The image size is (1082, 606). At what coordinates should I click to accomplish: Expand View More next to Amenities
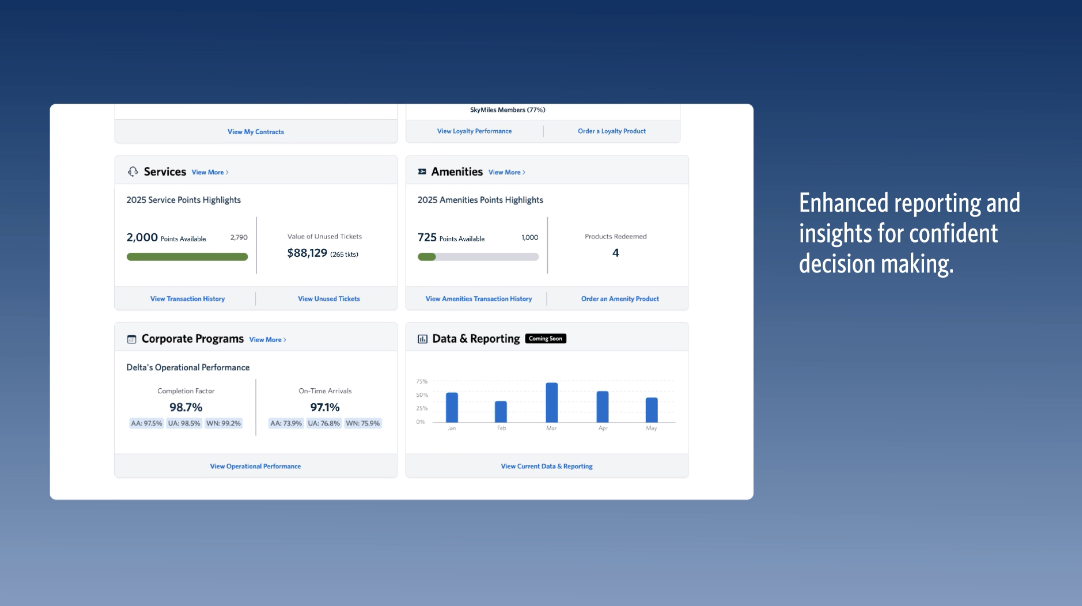point(507,172)
